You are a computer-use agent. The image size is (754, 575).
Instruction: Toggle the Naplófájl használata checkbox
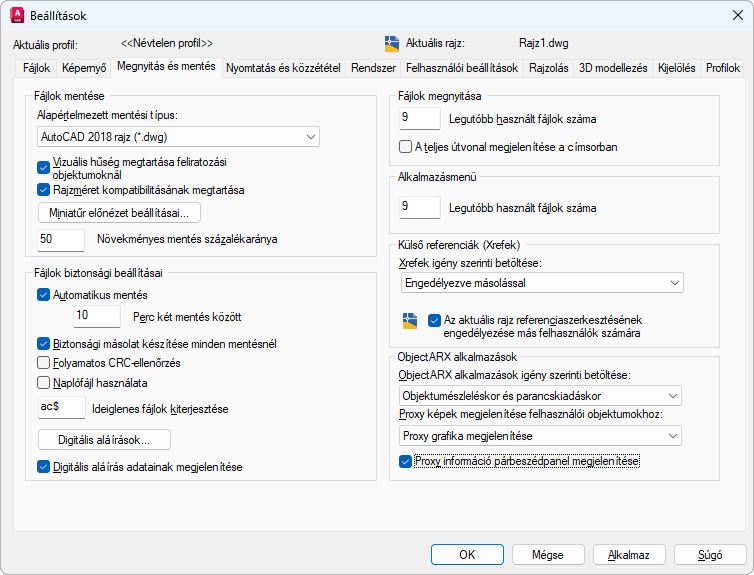[x=44, y=381]
